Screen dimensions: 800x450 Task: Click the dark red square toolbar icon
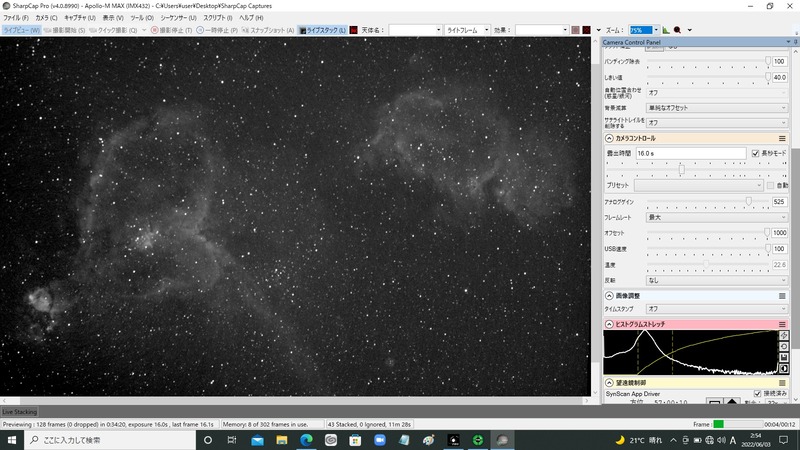587,30
